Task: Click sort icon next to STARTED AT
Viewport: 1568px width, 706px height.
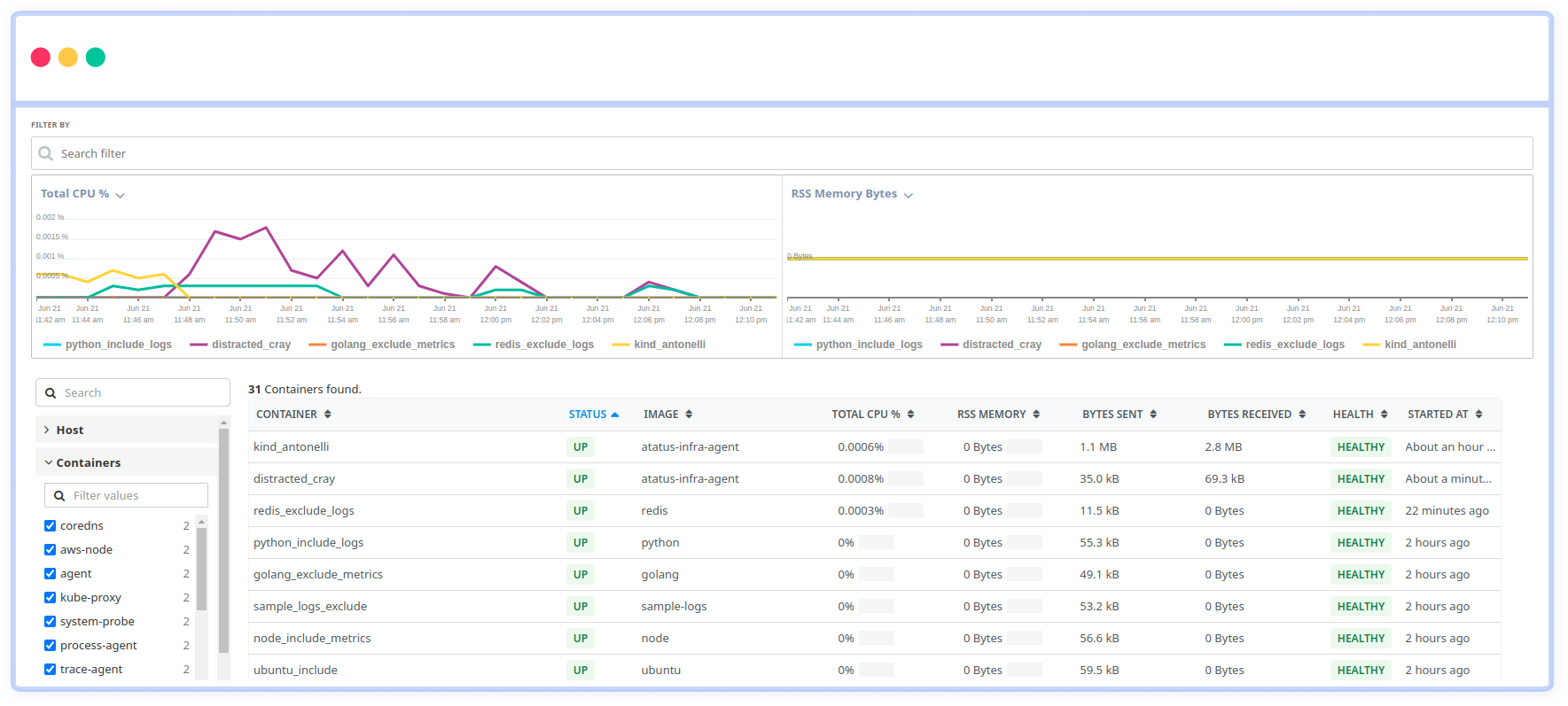Action: (1478, 415)
